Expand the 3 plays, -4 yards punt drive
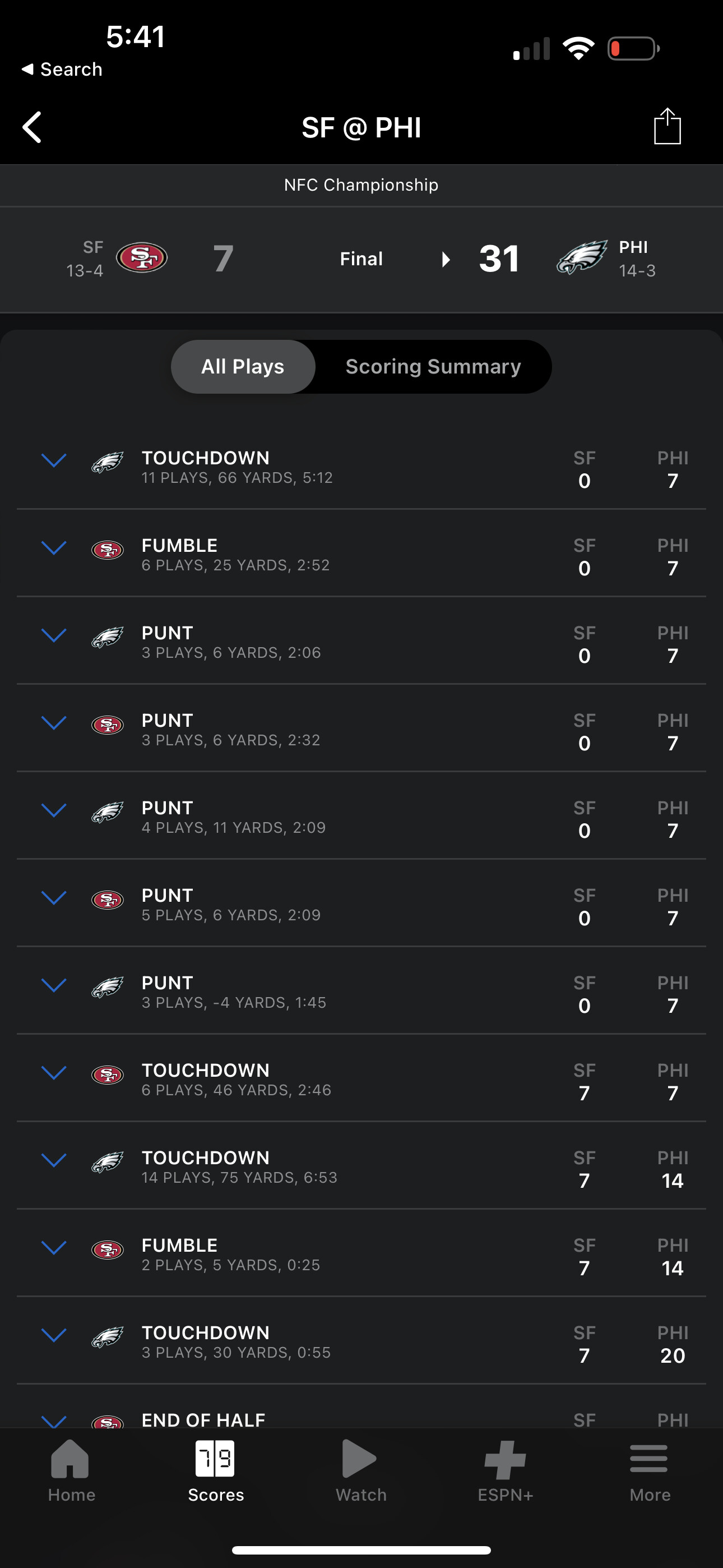723x1568 pixels. coord(54,985)
